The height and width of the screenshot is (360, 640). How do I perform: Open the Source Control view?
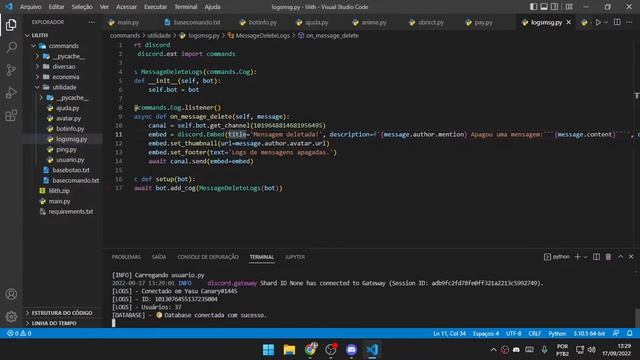click(11, 70)
